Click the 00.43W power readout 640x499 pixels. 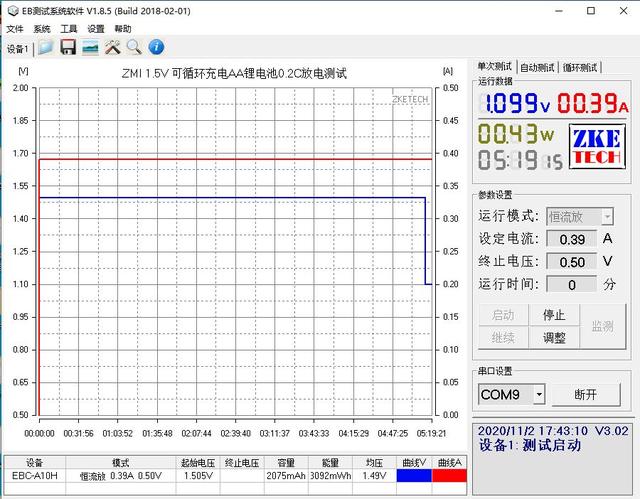pos(516,133)
